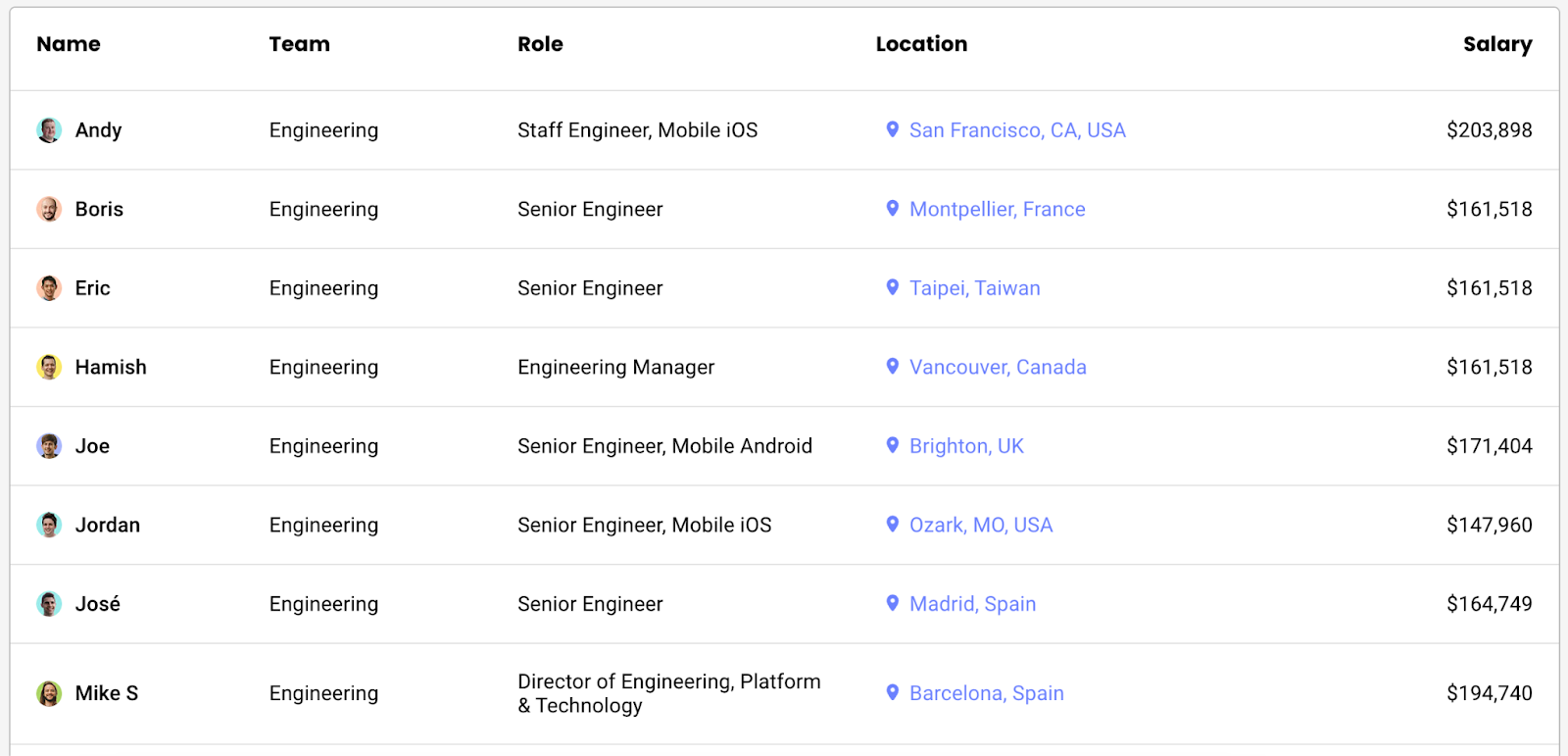Screen dimensions: 1568x756
Task: Click Andy's avatar icon
Action: (49, 130)
